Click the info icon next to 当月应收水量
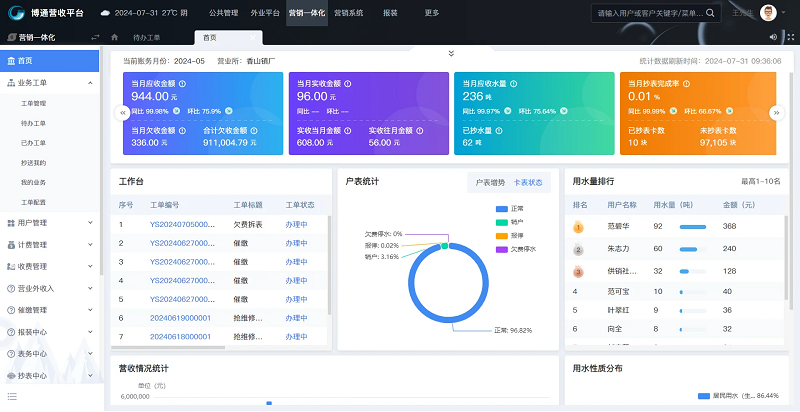Image resolution: width=800 pixels, height=412 pixels. pos(514,84)
